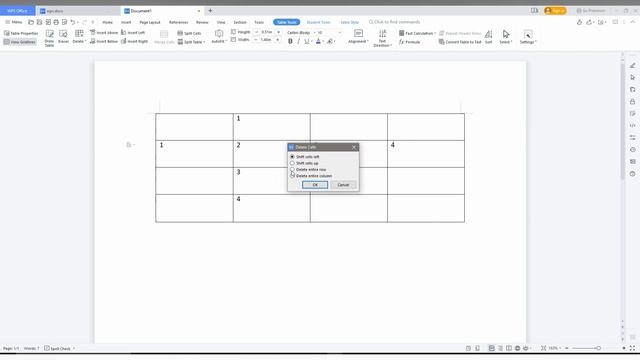640x360 pixels.
Task: Switch to the Table Style tab
Action: (x=349, y=22)
